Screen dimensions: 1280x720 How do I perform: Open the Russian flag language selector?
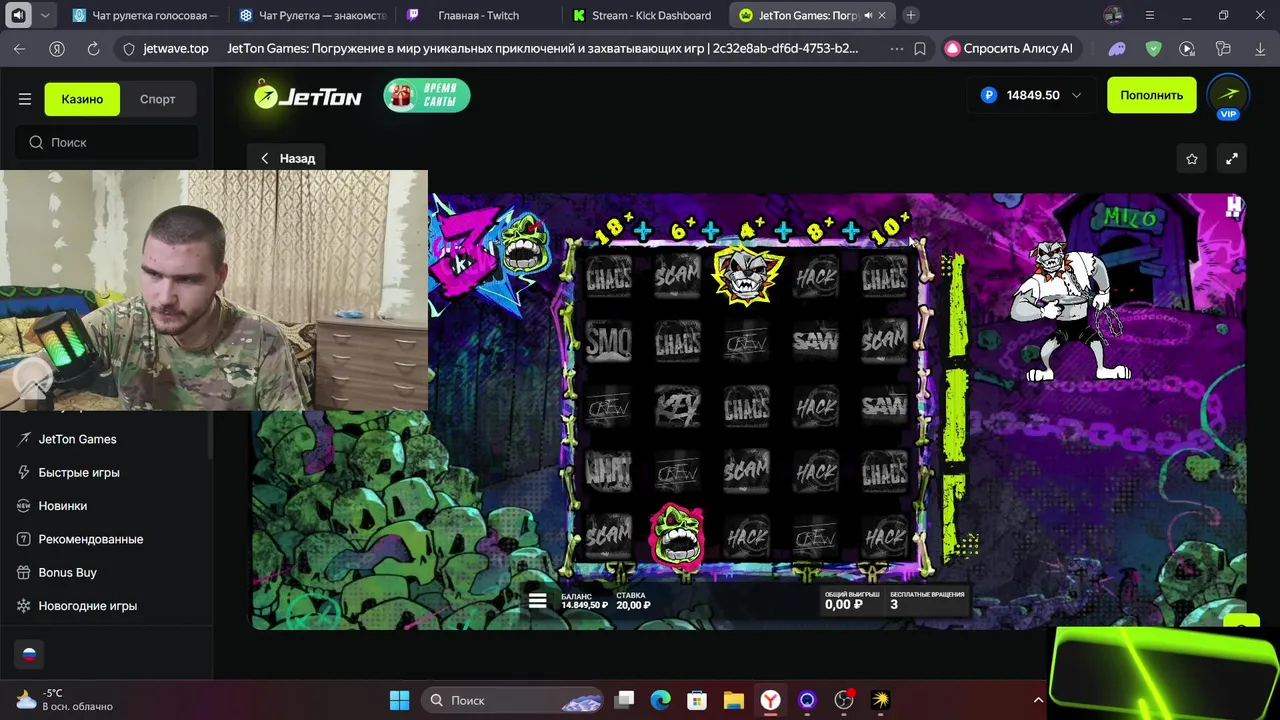[29, 654]
